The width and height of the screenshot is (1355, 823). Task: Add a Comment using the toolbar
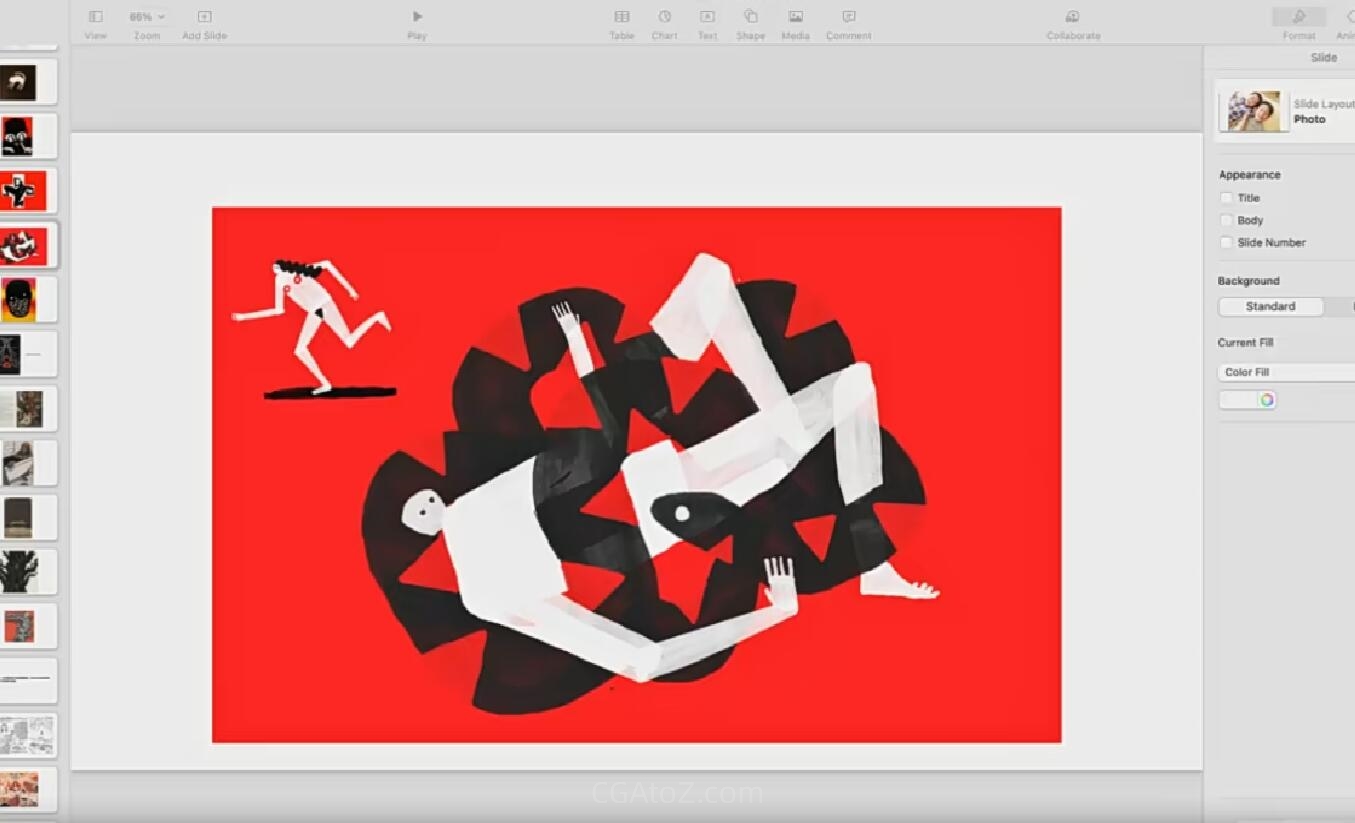(x=848, y=17)
